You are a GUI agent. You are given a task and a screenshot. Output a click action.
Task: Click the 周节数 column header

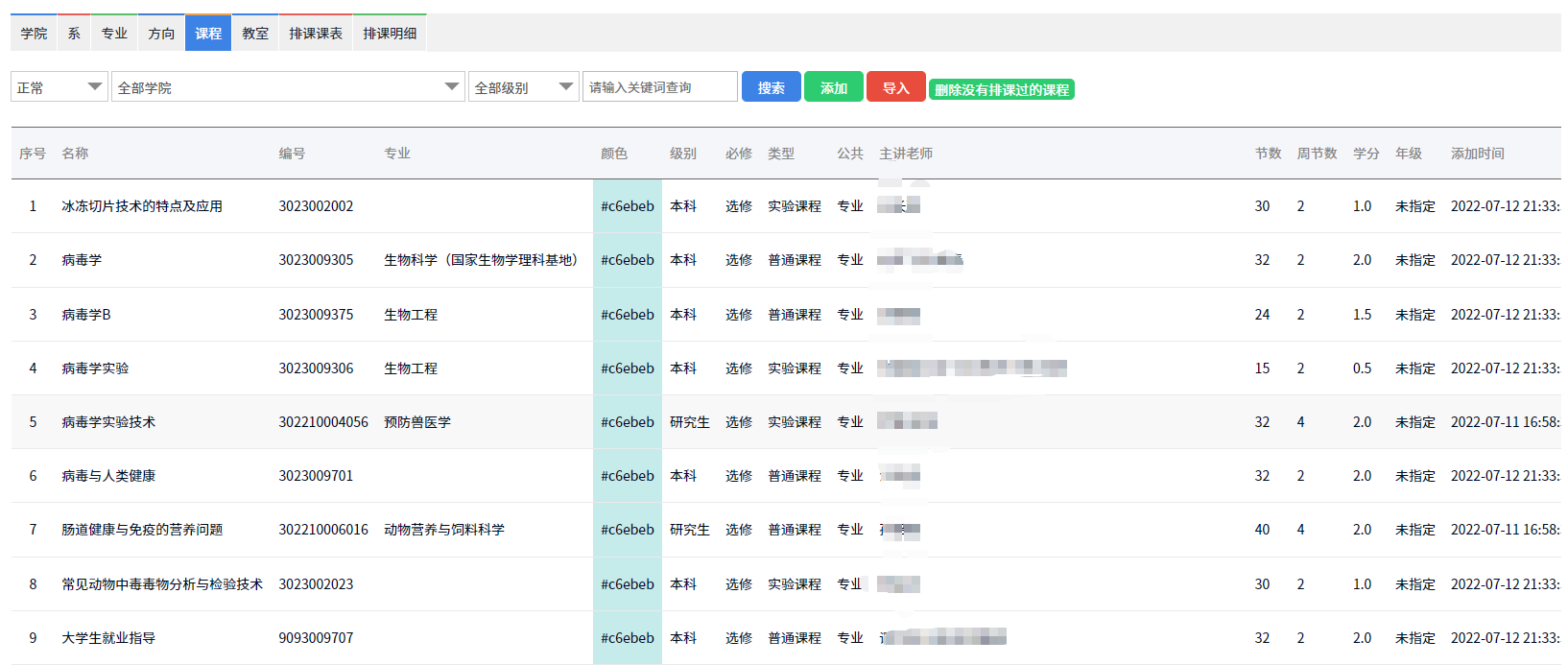point(1318,154)
